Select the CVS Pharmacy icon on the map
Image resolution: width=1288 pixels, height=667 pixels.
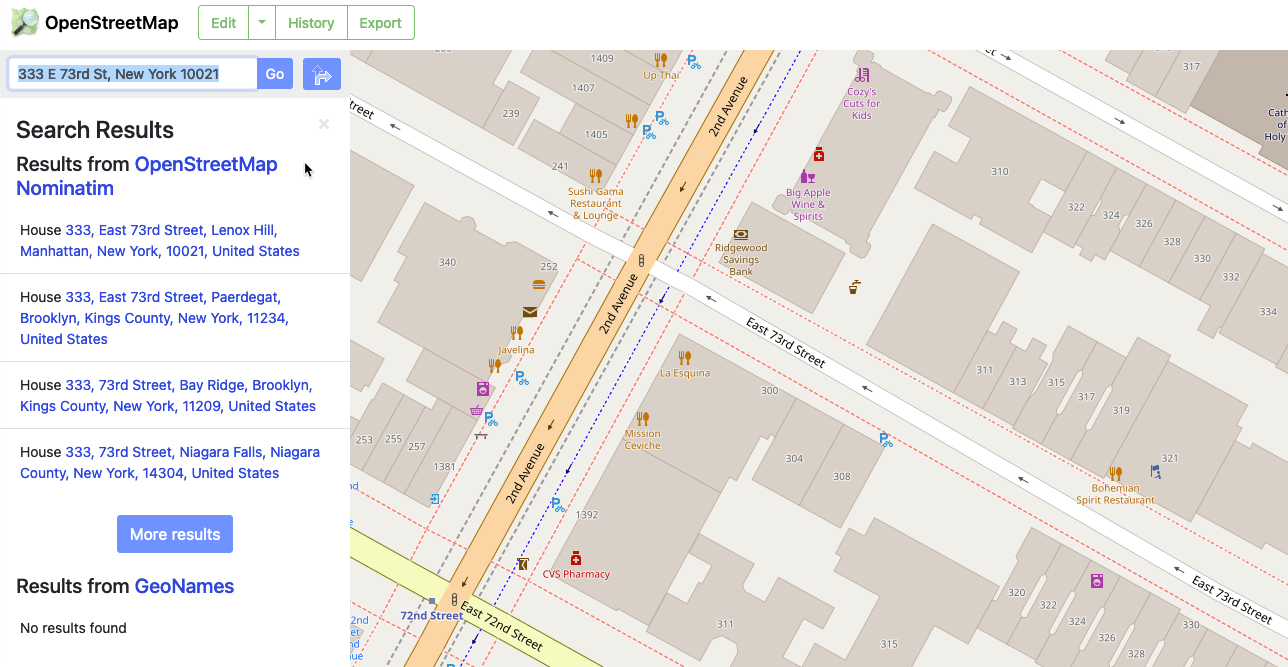(578, 558)
